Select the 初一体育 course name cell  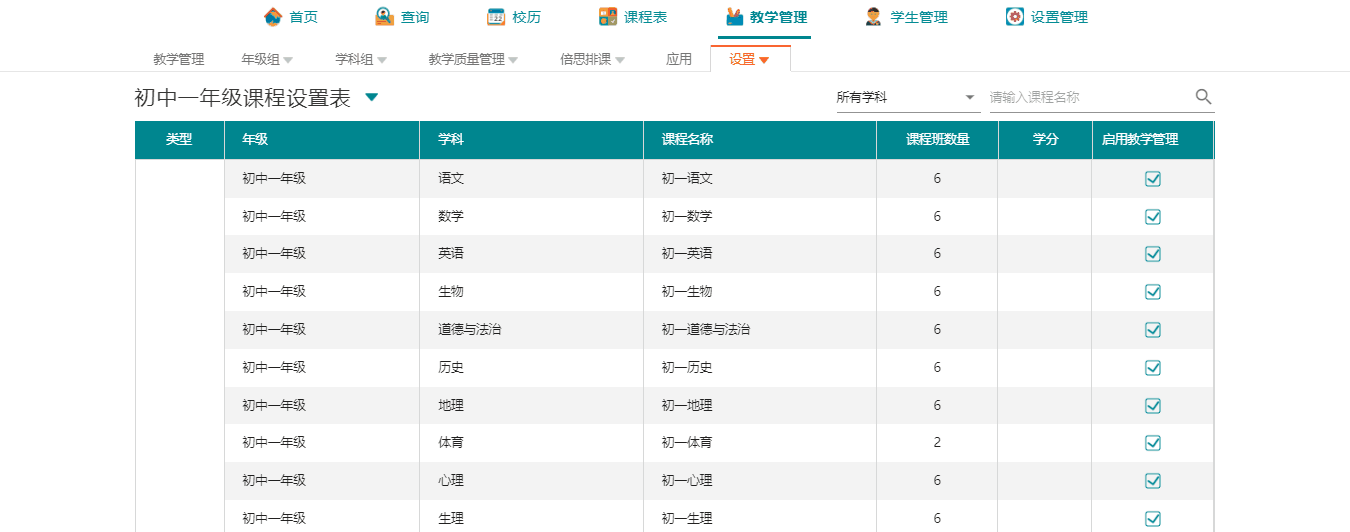(760, 443)
